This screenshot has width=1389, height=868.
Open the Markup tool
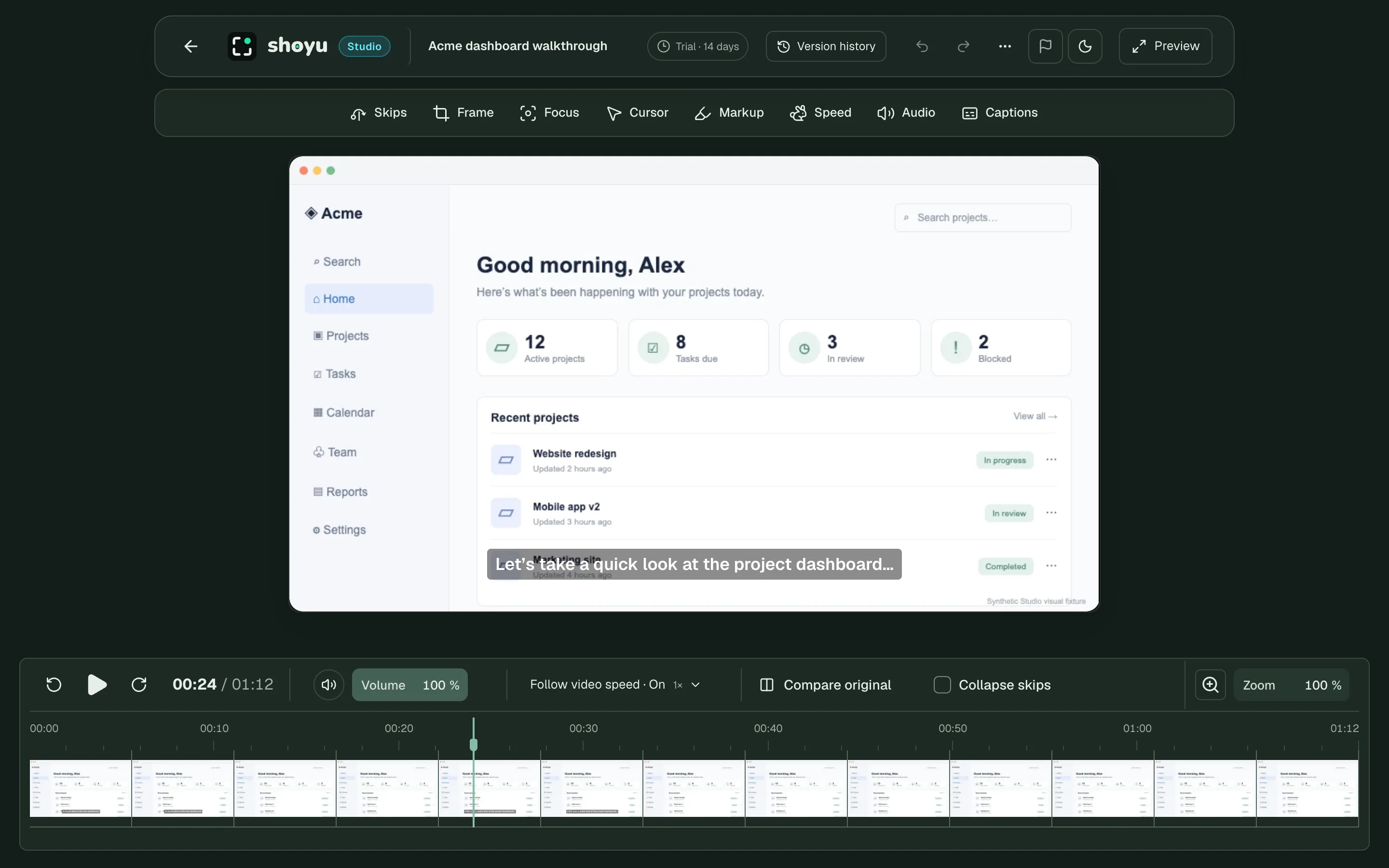coord(729,112)
